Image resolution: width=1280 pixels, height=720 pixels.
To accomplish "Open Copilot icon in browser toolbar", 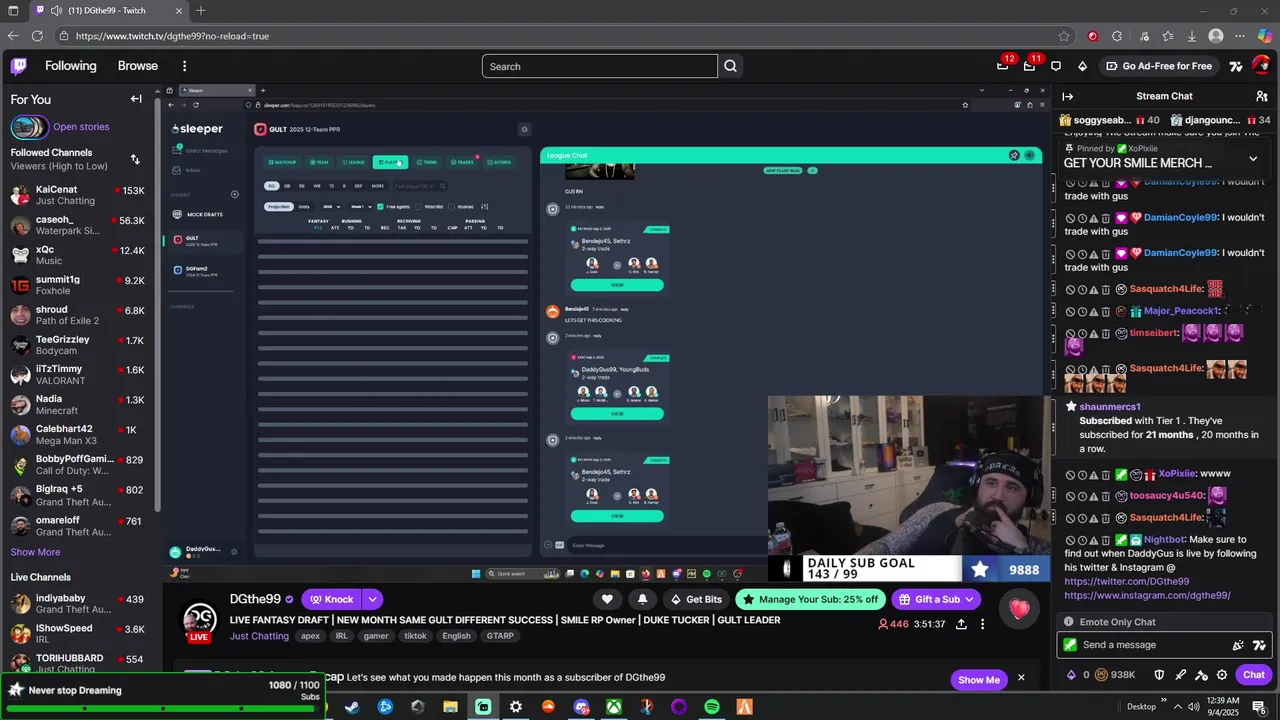I will pyautogui.click(x=1264, y=36).
